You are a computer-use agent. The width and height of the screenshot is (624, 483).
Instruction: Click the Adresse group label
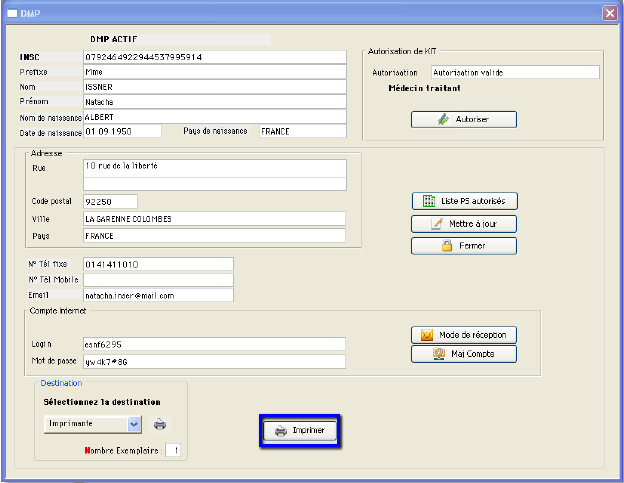click(47, 153)
